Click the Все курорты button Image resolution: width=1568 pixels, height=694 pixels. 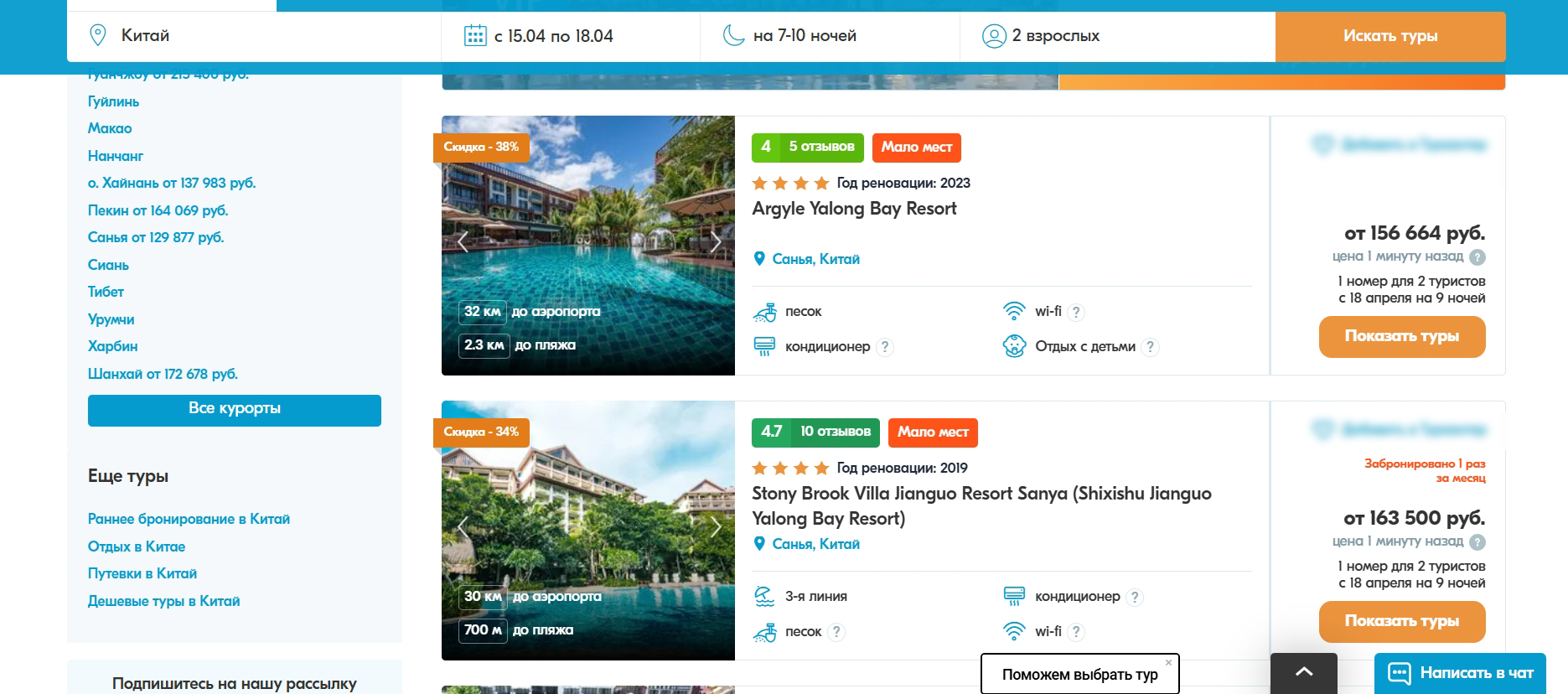click(234, 410)
